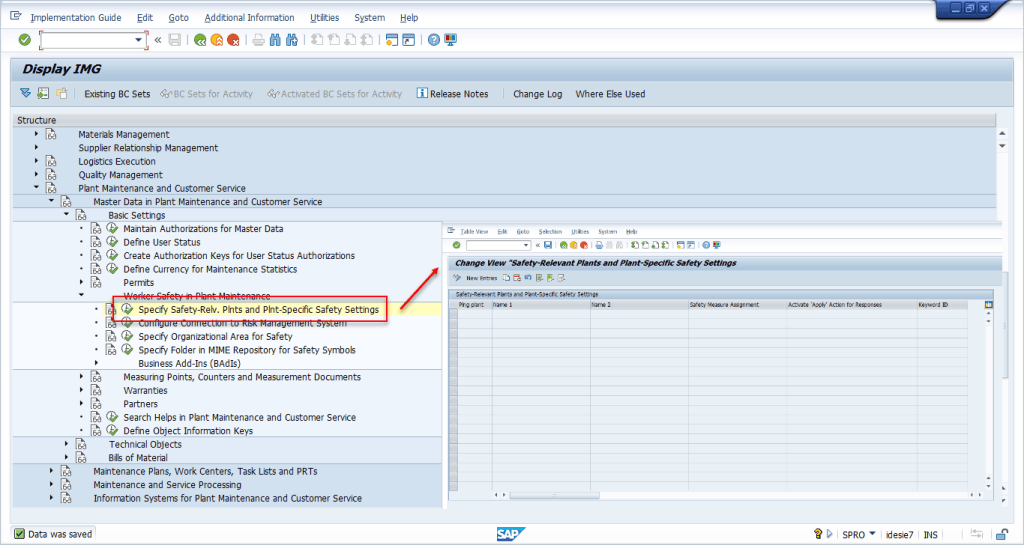
Task: Expand the Materials Management node
Action: [x=37, y=134]
